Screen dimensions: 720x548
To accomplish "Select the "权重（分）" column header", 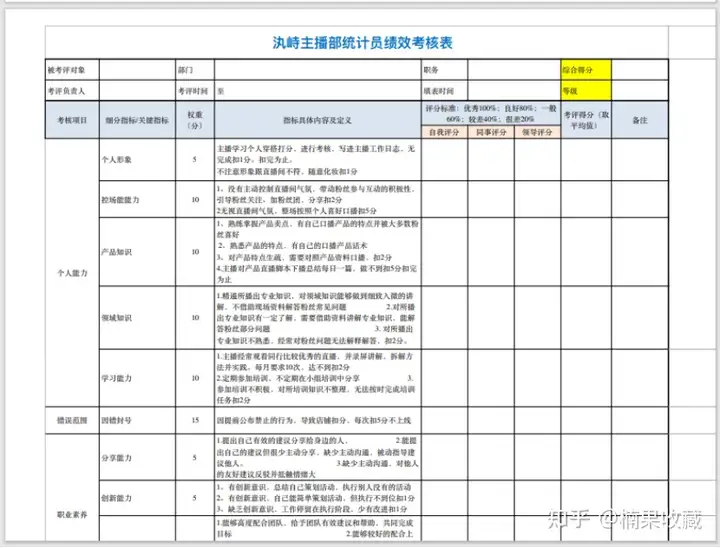I will coord(195,120).
